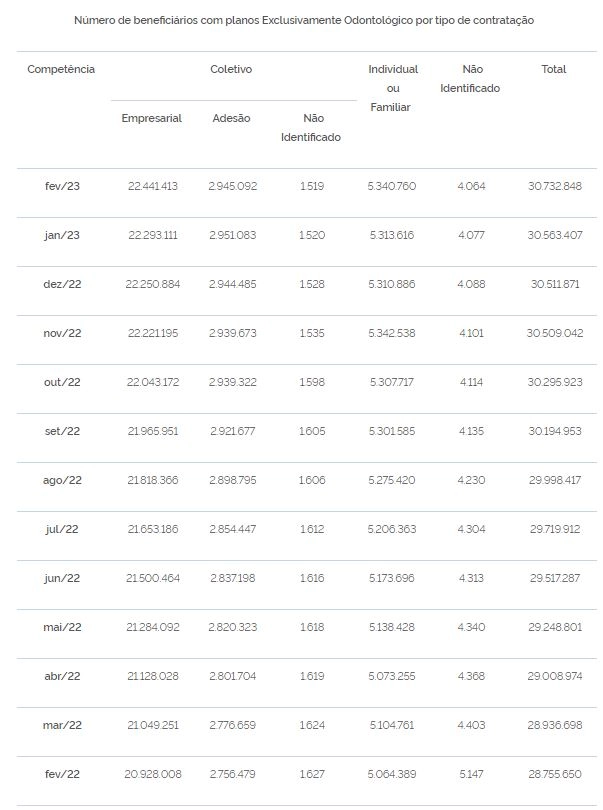Select the dez/22 competência cell

[62, 284]
